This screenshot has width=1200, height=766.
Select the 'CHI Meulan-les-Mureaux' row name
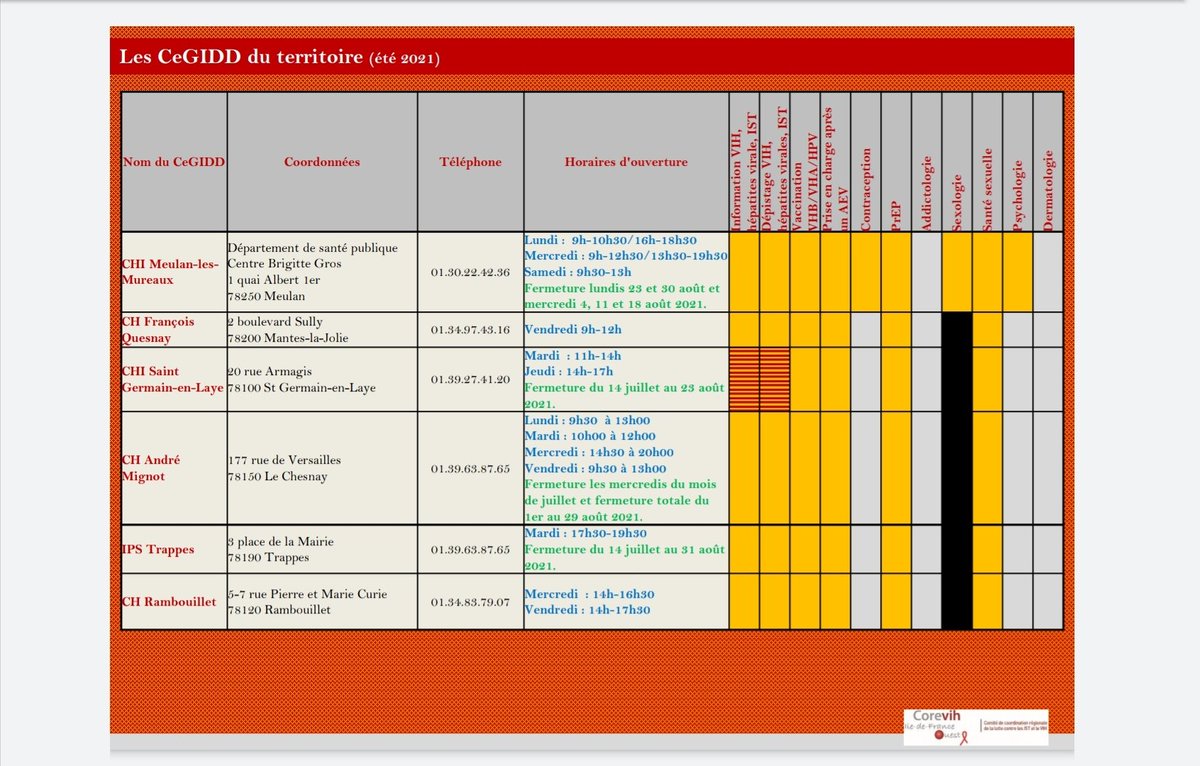tap(168, 272)
